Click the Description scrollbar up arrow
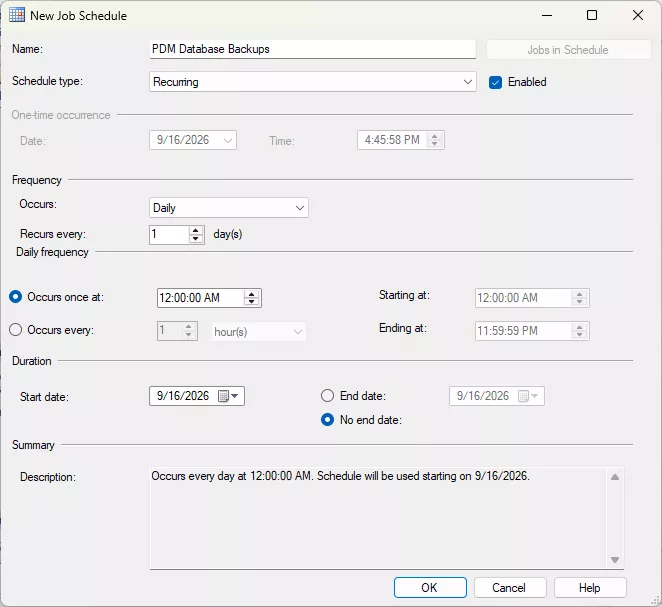The width and height of the screenshot is (662, 607). click(615, 477)
